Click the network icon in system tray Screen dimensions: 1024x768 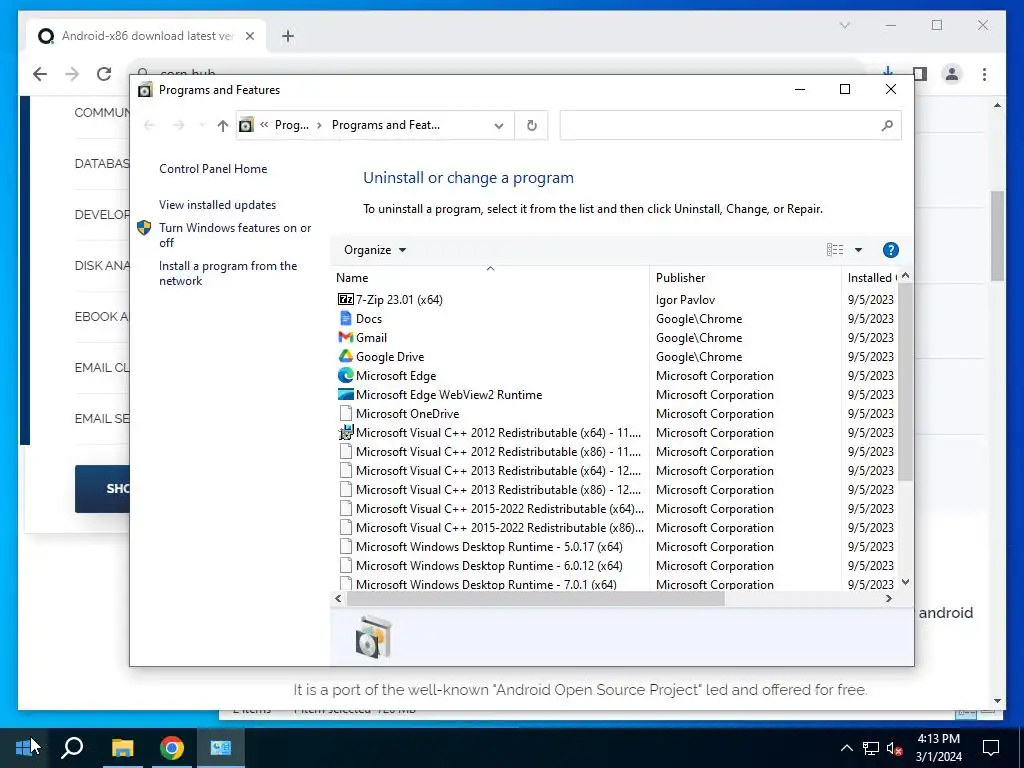(870, 748)
